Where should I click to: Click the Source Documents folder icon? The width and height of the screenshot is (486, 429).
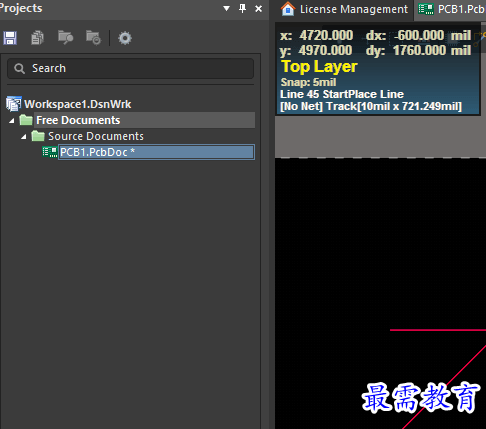click(x=38, y=136)
